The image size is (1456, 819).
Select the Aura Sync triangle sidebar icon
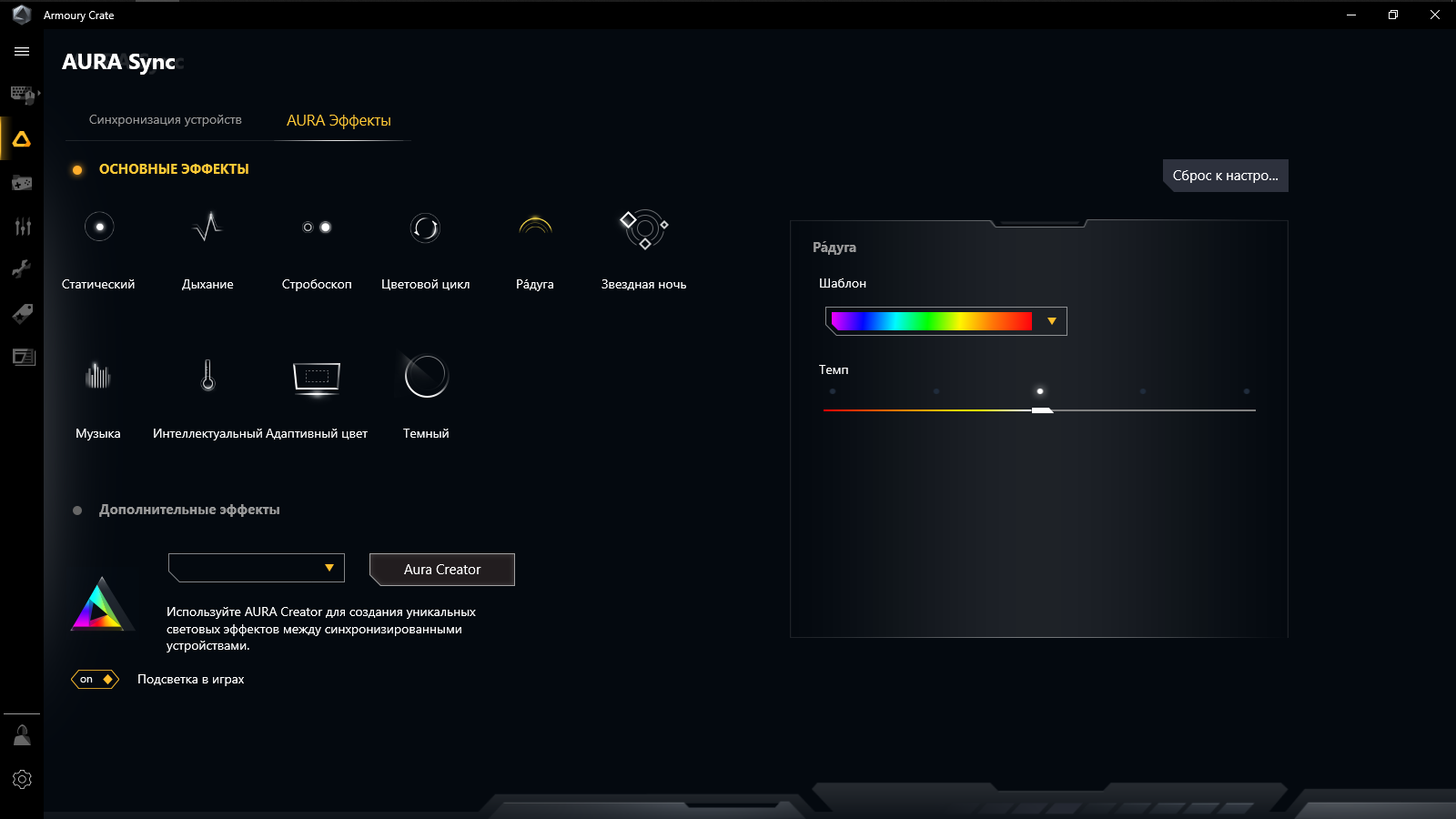(x=22, y=139)
